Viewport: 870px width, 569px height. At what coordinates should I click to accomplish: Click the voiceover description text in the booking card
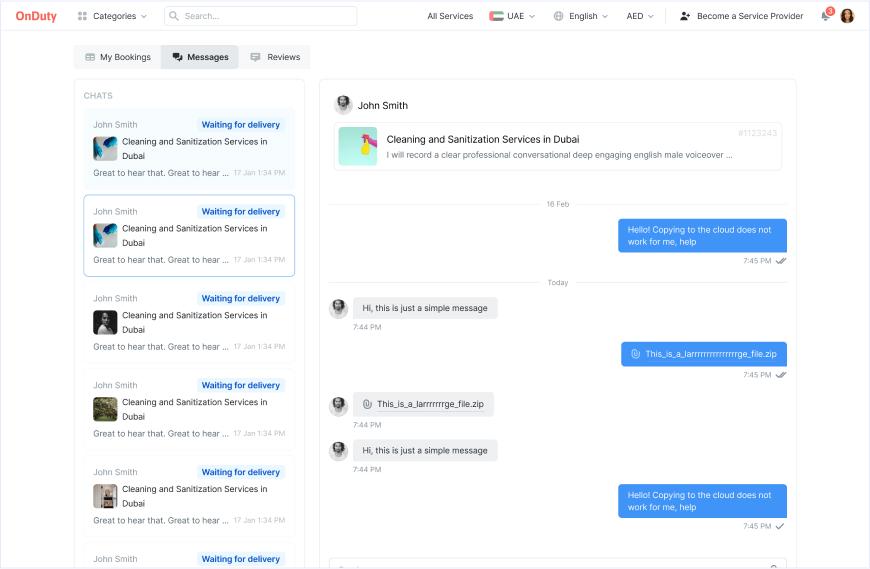click(x=559, y=155)
